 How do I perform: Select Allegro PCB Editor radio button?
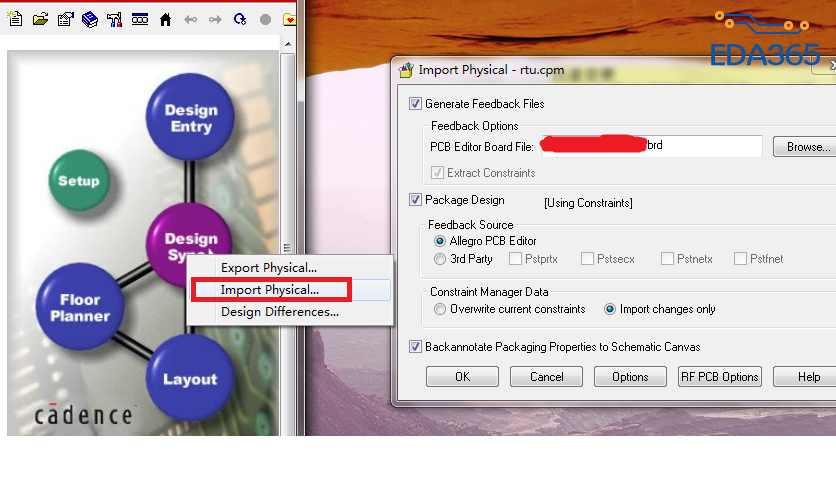point(440,241)
